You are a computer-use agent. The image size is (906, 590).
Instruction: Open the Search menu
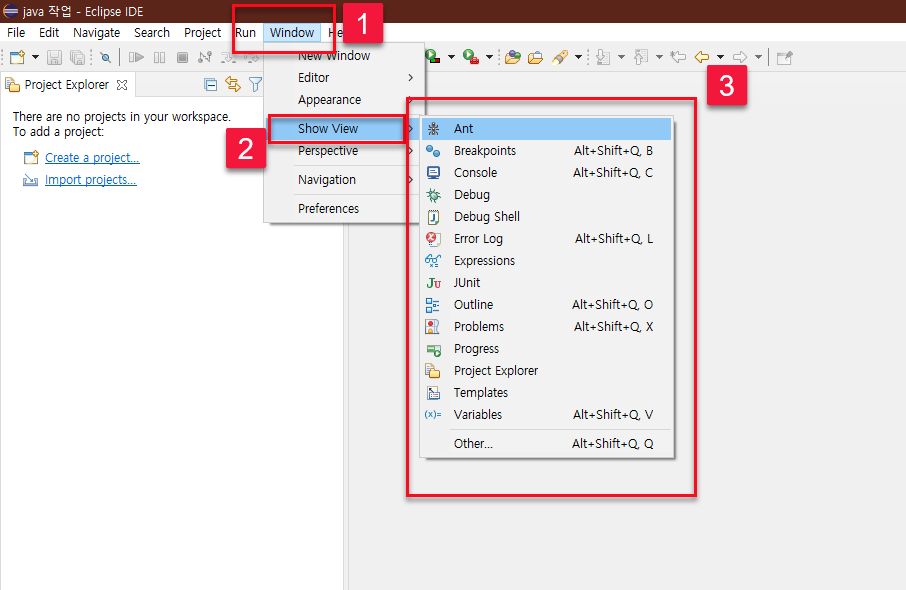(152, 33)
